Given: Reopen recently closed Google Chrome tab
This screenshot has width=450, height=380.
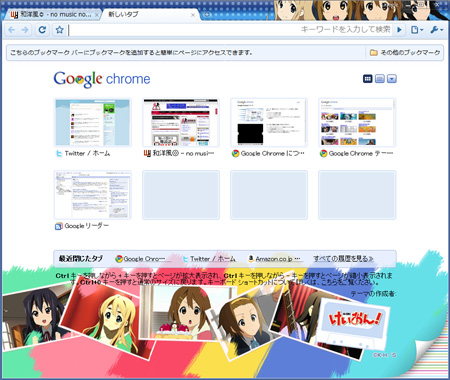Looking at the screenshot, I should tap(140, 259).
